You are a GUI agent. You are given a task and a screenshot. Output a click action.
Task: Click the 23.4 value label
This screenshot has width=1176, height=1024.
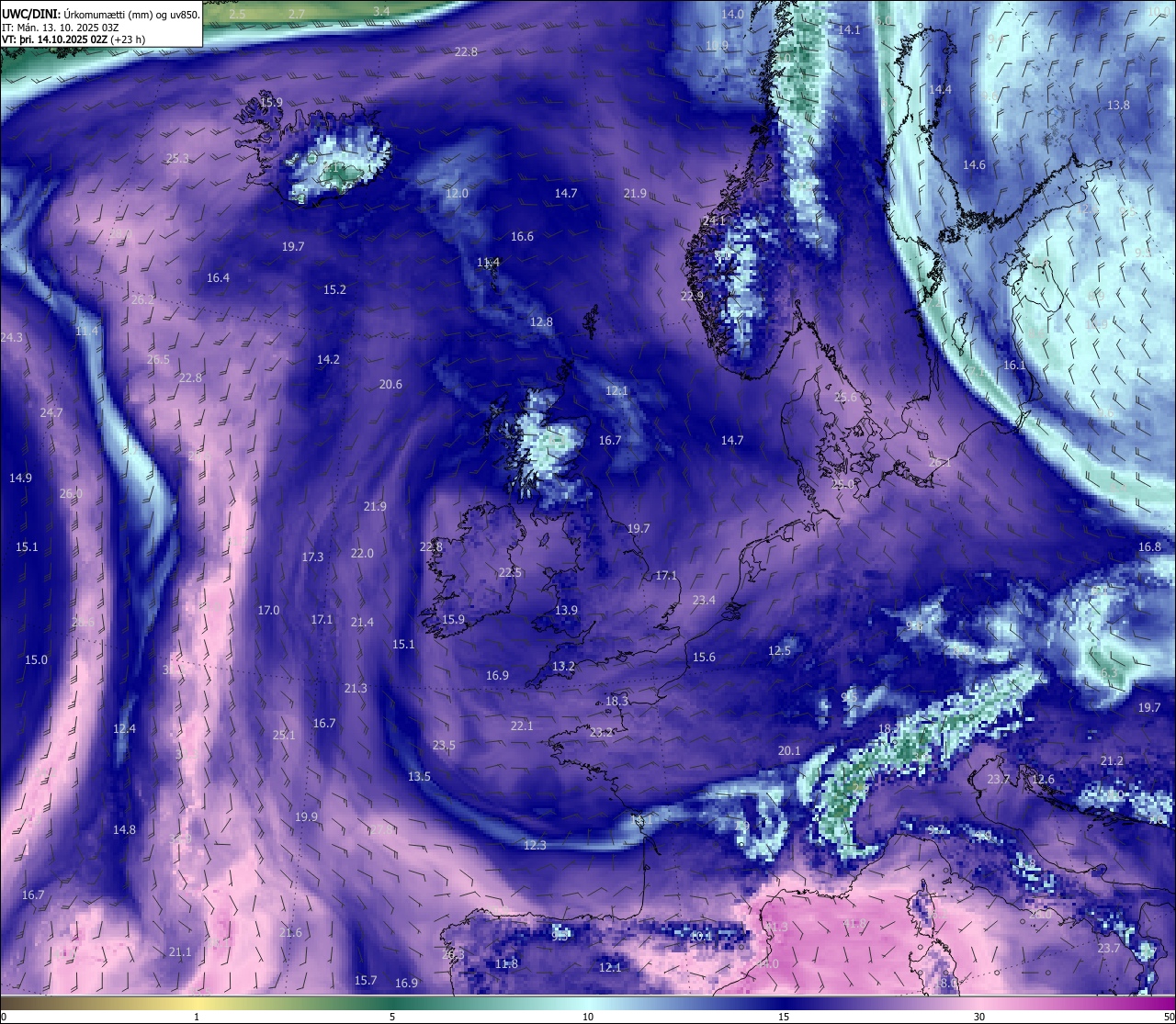[x=704, y=600]
